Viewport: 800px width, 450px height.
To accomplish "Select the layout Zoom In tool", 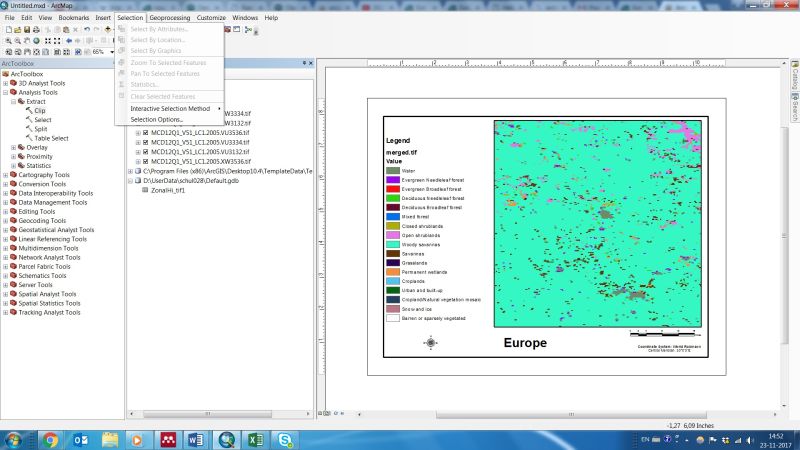I will pos(9,52).
